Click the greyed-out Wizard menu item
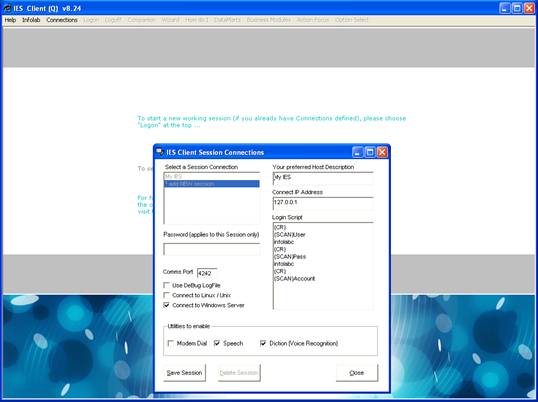538x402 pixels. pos(170,20)
